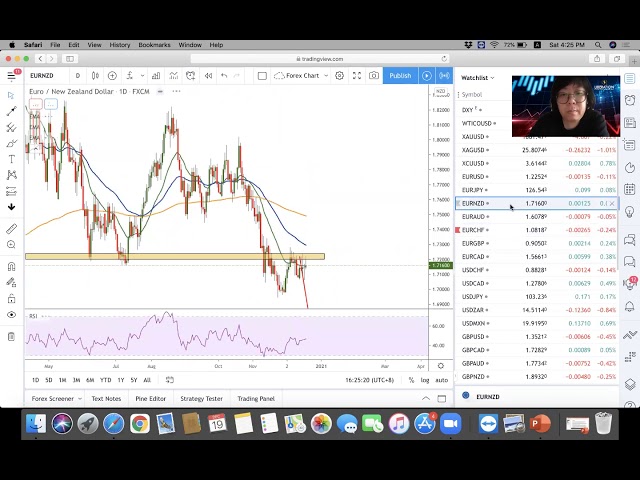The width and height of the screenshot is (640, 480).
Task: Select the trend line drawing tool
Action: click(x=11, y=111)
